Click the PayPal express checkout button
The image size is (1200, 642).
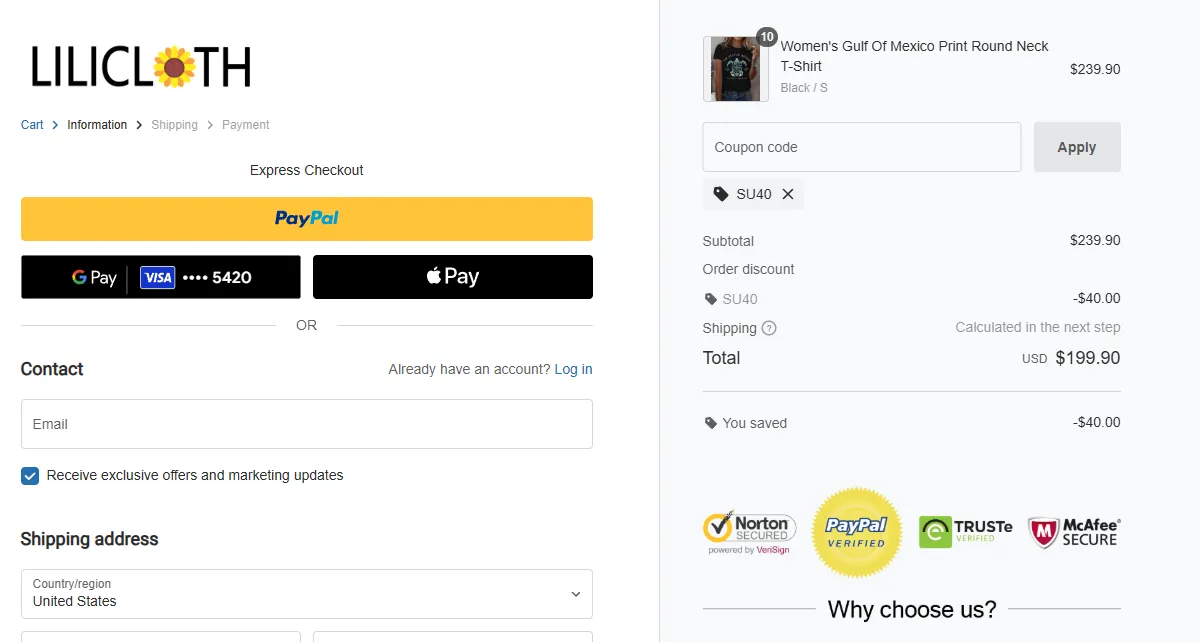[306, 218]
